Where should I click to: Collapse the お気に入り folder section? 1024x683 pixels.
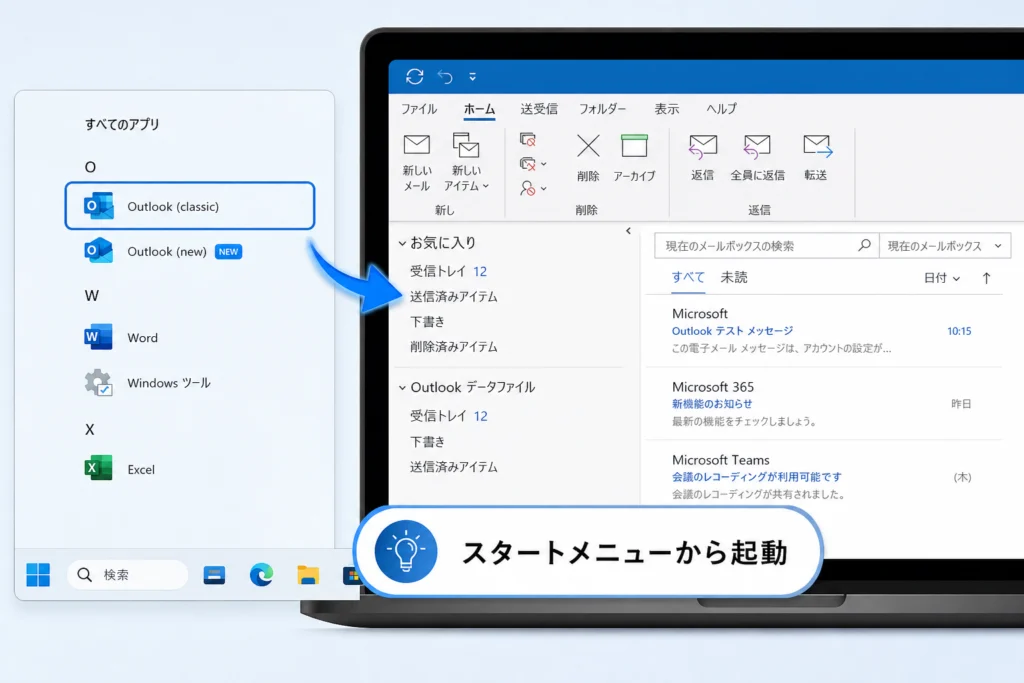point(402,243)
